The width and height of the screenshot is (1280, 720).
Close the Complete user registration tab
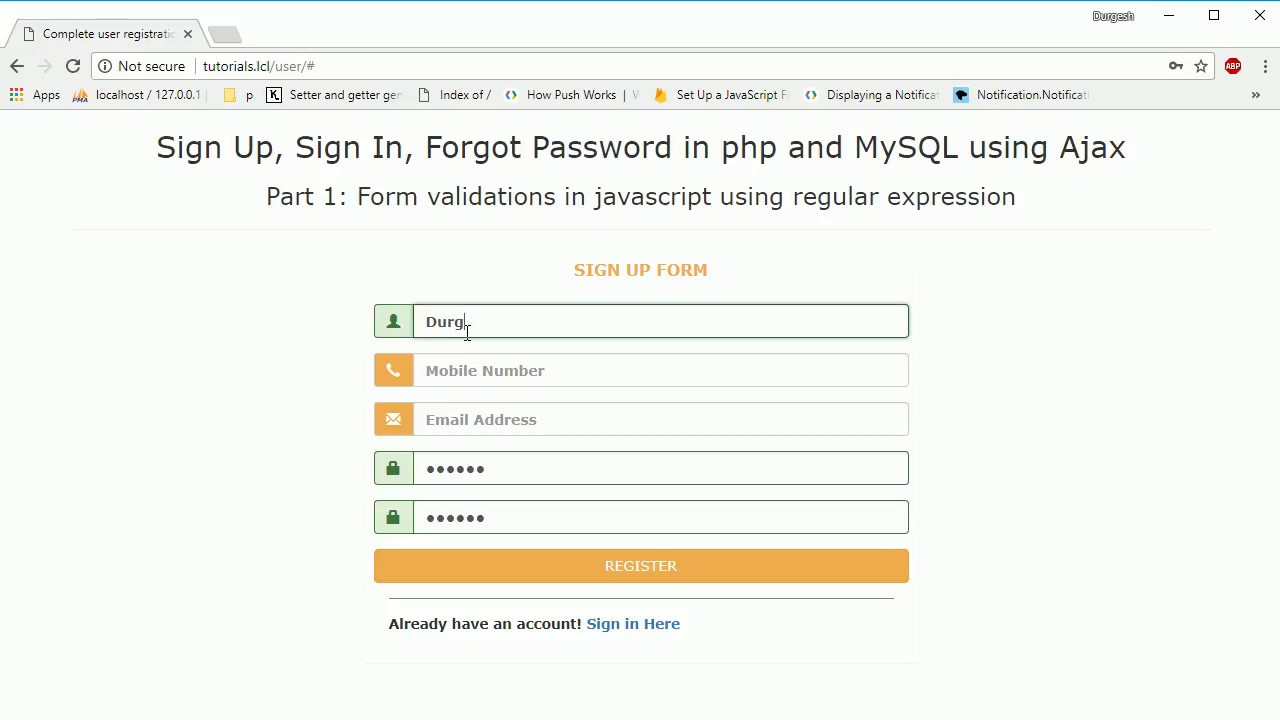[187, 34]
